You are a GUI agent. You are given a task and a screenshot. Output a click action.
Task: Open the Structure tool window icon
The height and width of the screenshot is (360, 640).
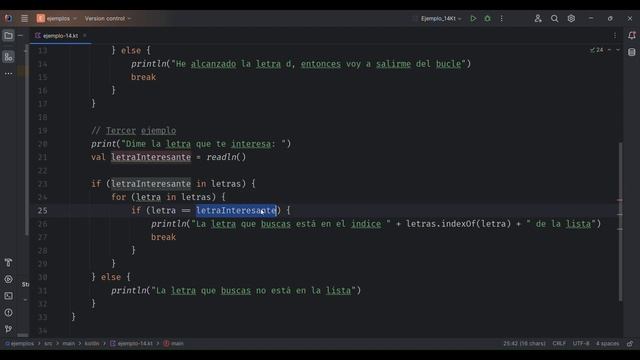point(8,57)
